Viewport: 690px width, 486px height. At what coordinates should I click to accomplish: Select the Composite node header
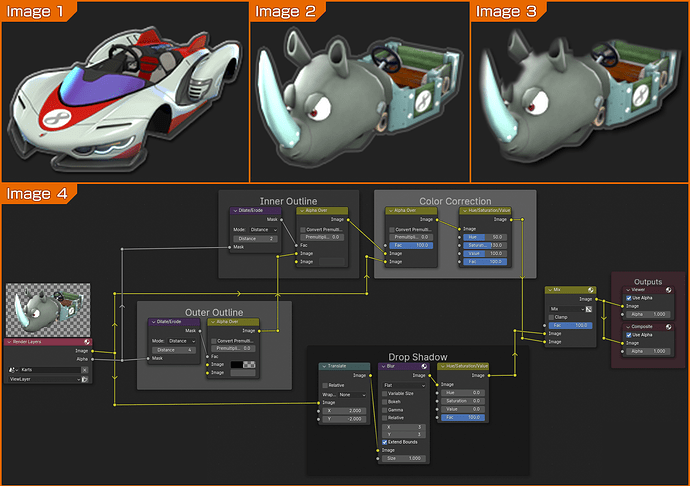click(648, 327)
